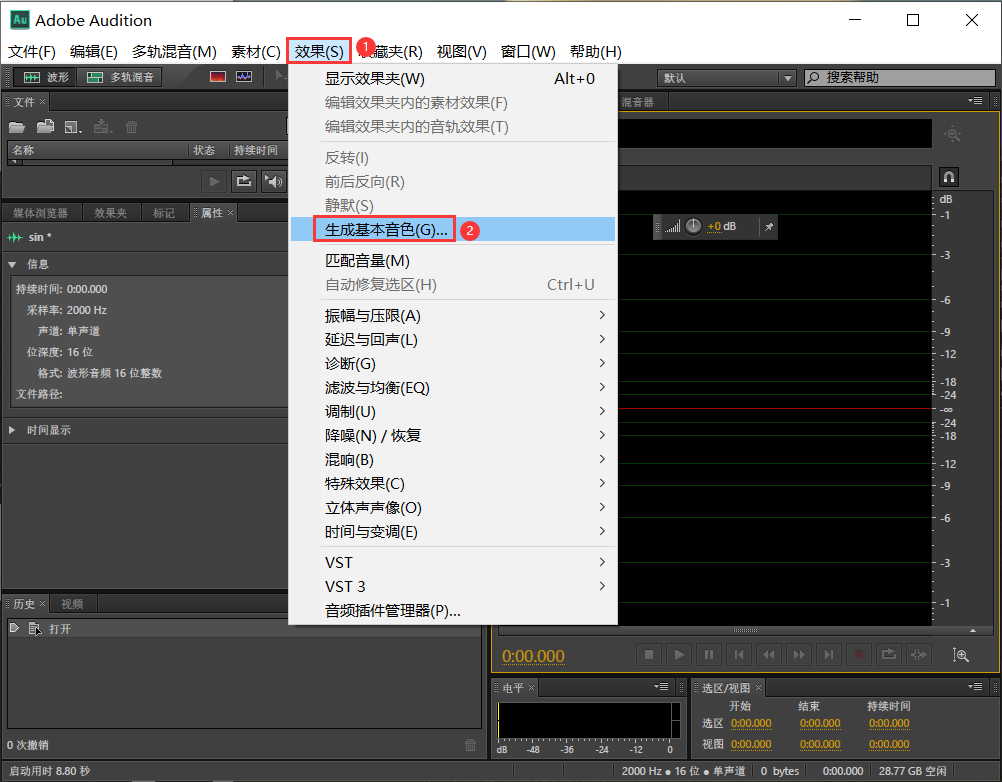Open the new file icon dropdown
This screenshot has width=1002, height=782.
(73, 127)
